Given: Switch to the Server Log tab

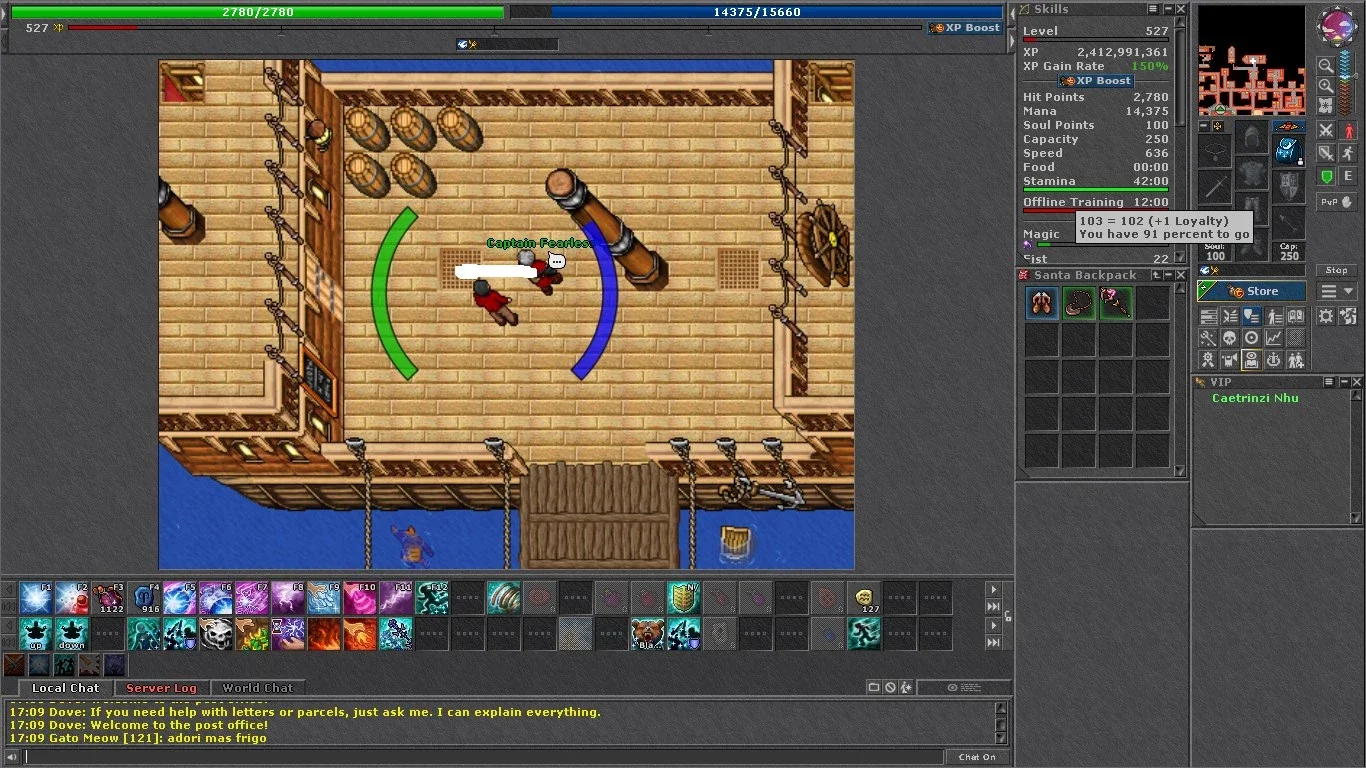Looking at the screenshot, I should tap(161, 688).
